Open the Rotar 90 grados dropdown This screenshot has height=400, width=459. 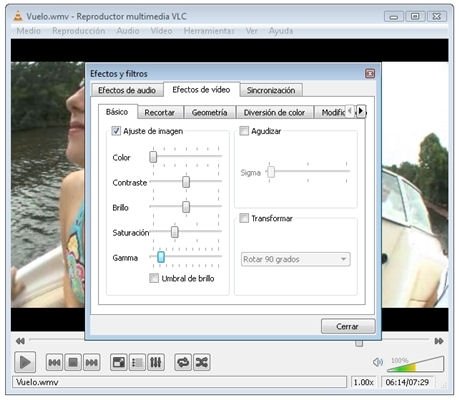click(x=296, y=259)
